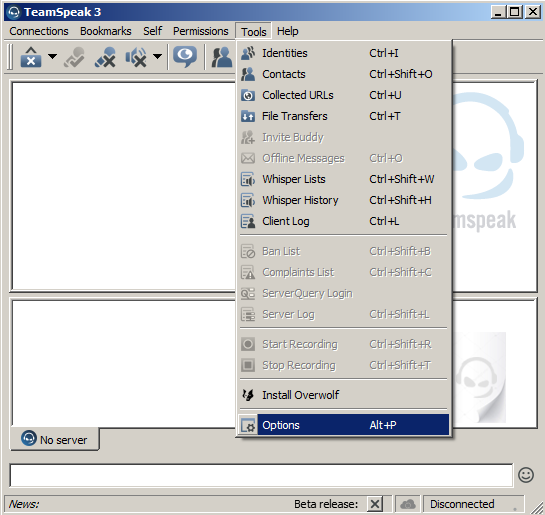Click the Collected URLs globe icon
This screenshot has width=545, height=515.
coord(248,95)
